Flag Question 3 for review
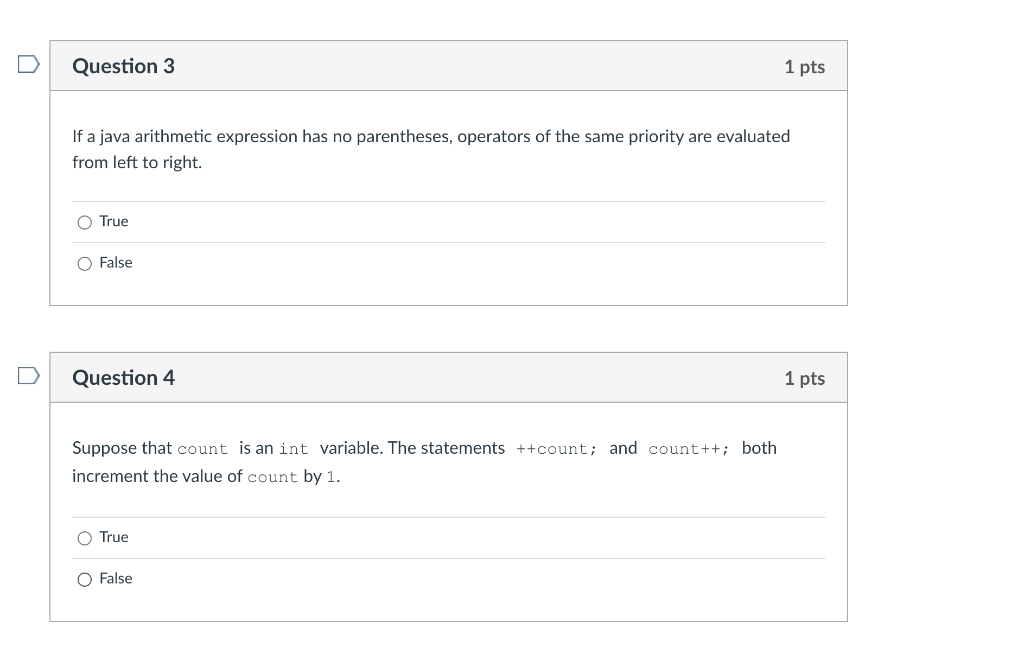Image resolution: width=1024 pixels, height=654 pixels. click(29, 64)
